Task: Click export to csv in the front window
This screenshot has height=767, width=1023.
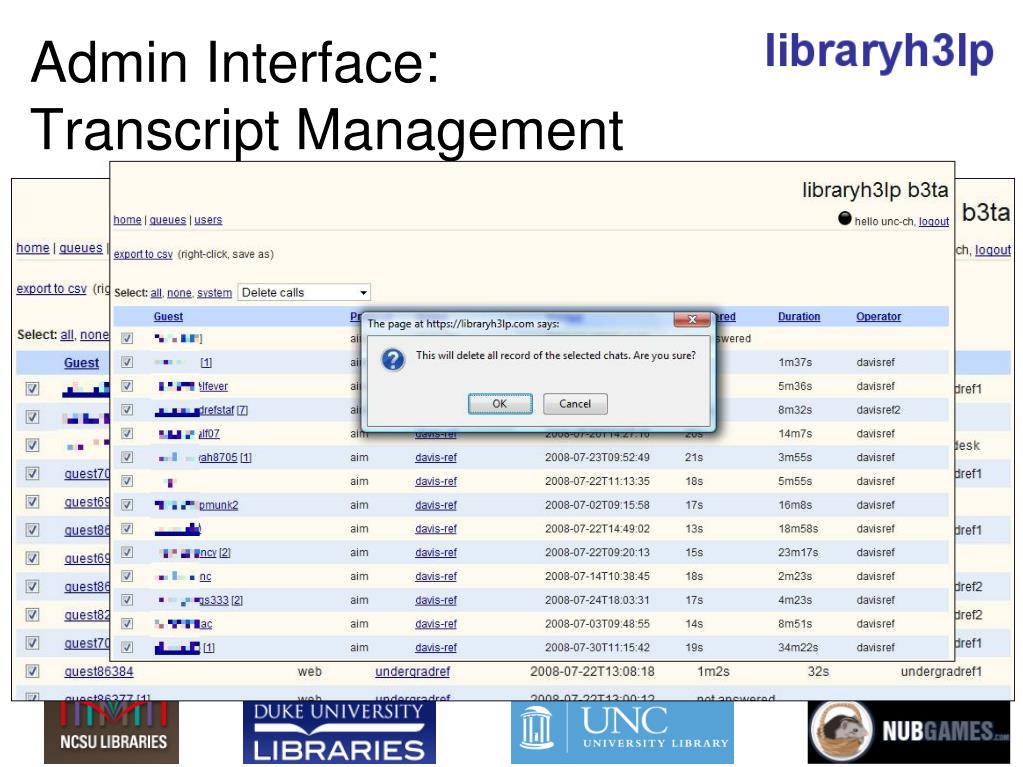Action: pos(143,254)
